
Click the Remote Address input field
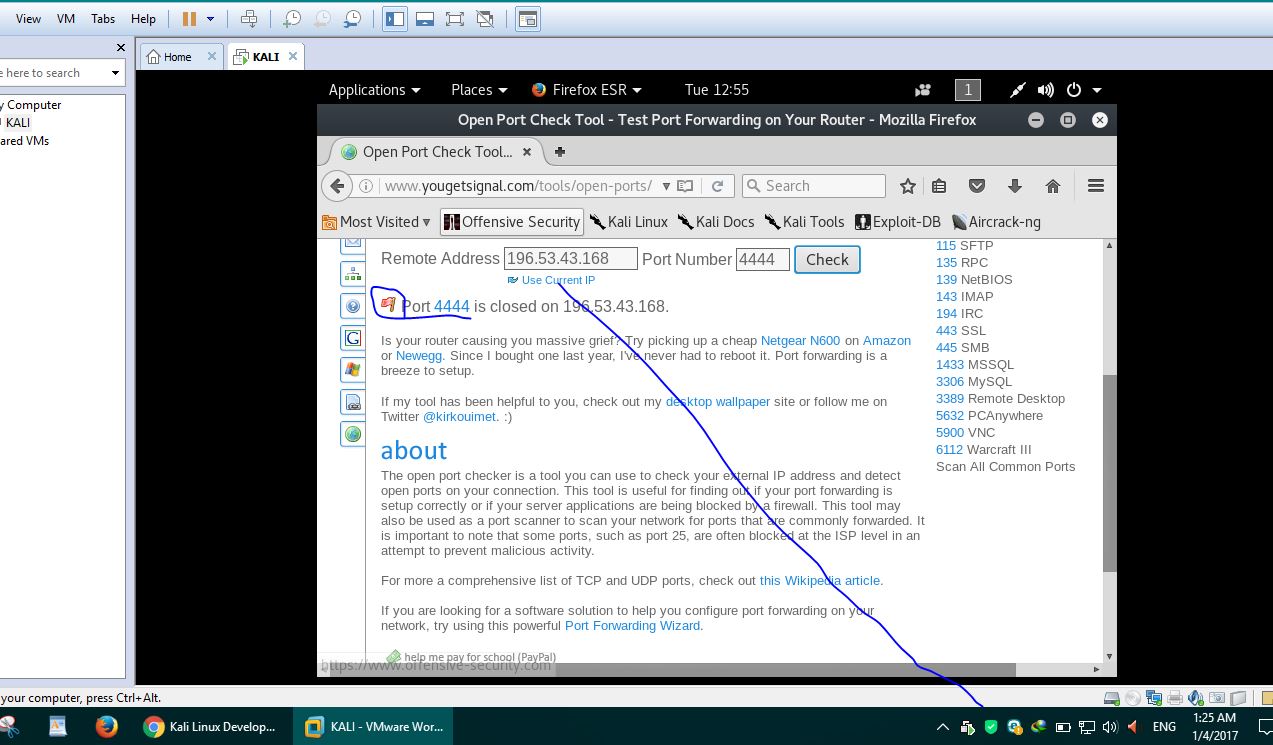[570, 259]
